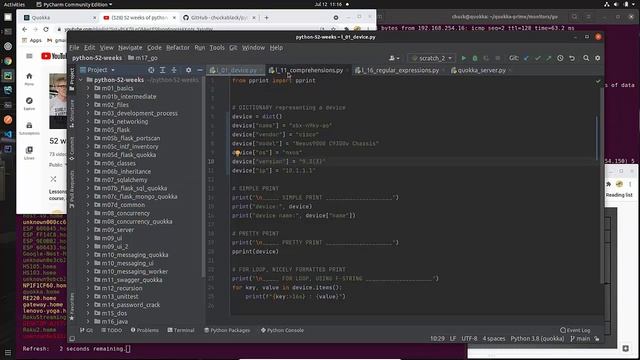Open the Python Packages tool window

227,330
